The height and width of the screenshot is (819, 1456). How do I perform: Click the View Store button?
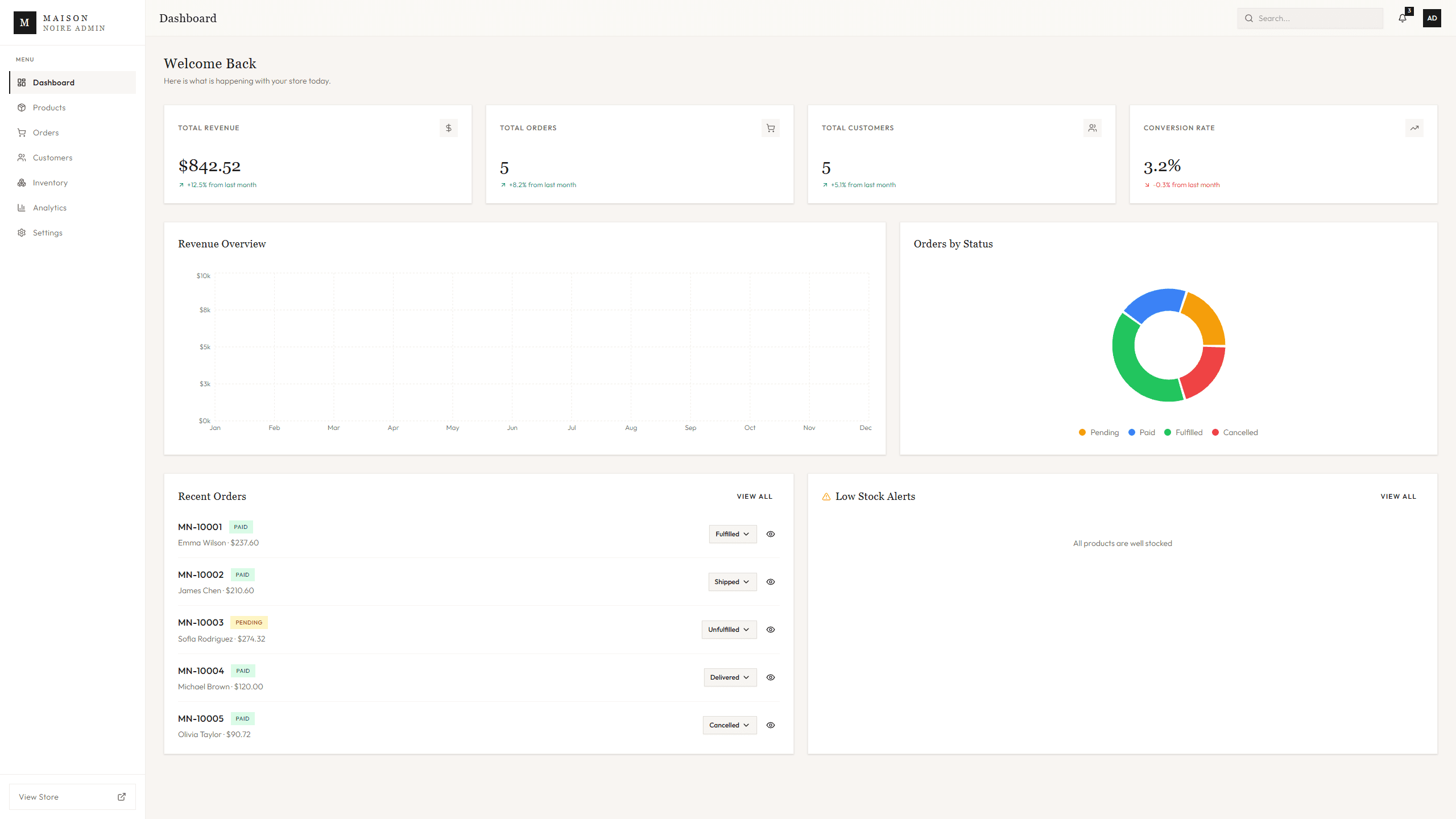(x=73, y=797)
